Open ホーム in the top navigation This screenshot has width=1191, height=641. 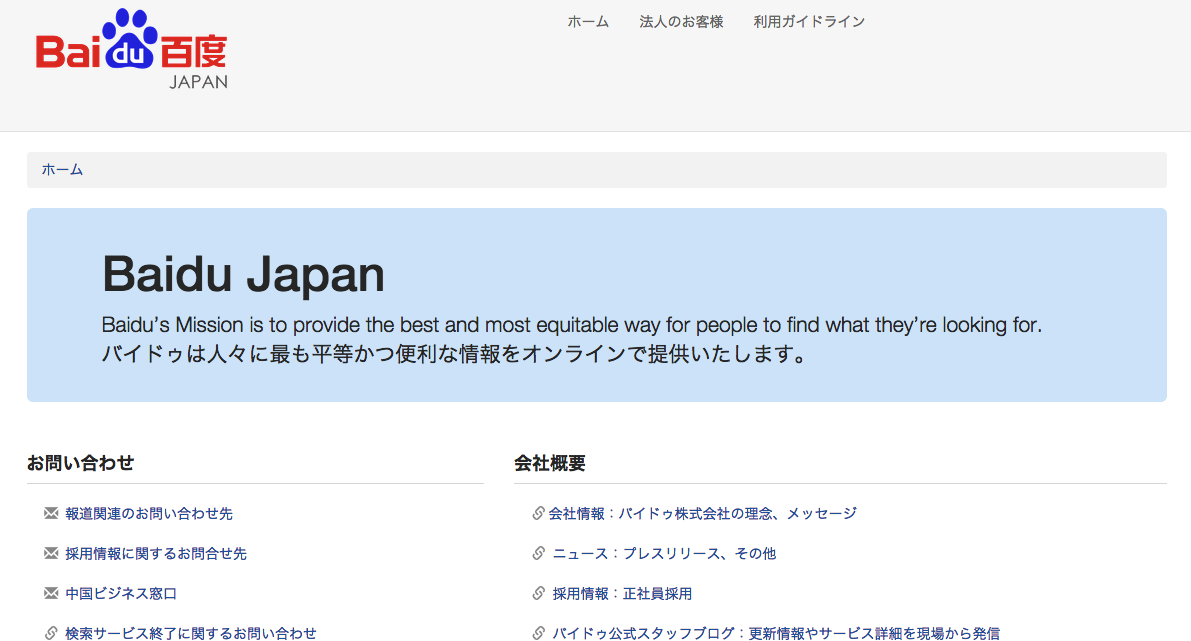pos(588,21)
